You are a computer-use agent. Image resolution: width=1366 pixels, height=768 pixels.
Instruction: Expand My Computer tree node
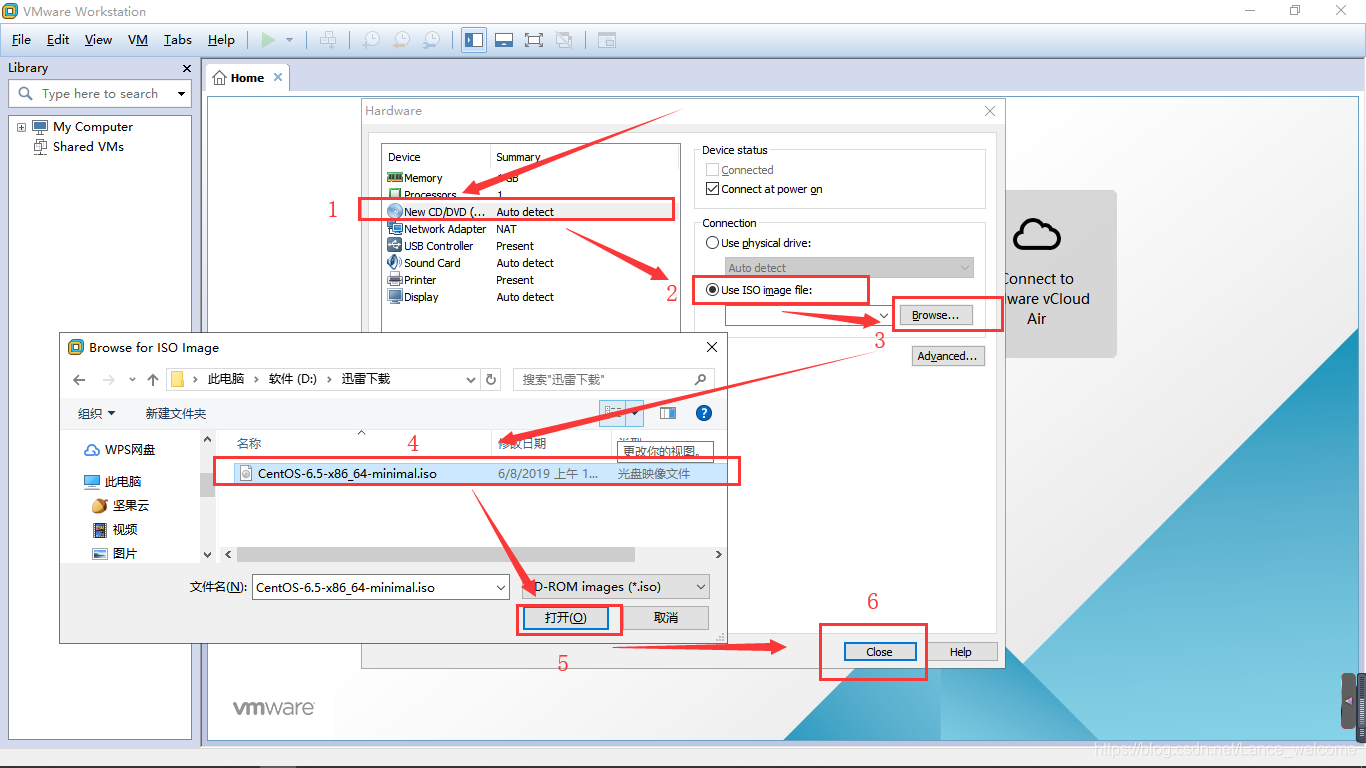pos(21,127)
